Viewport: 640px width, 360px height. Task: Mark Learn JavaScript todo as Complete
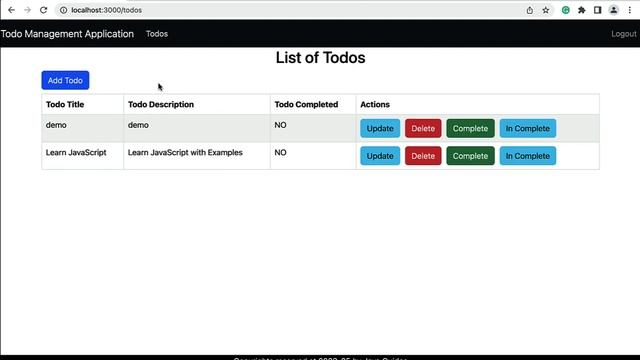(x=470, y=156)
